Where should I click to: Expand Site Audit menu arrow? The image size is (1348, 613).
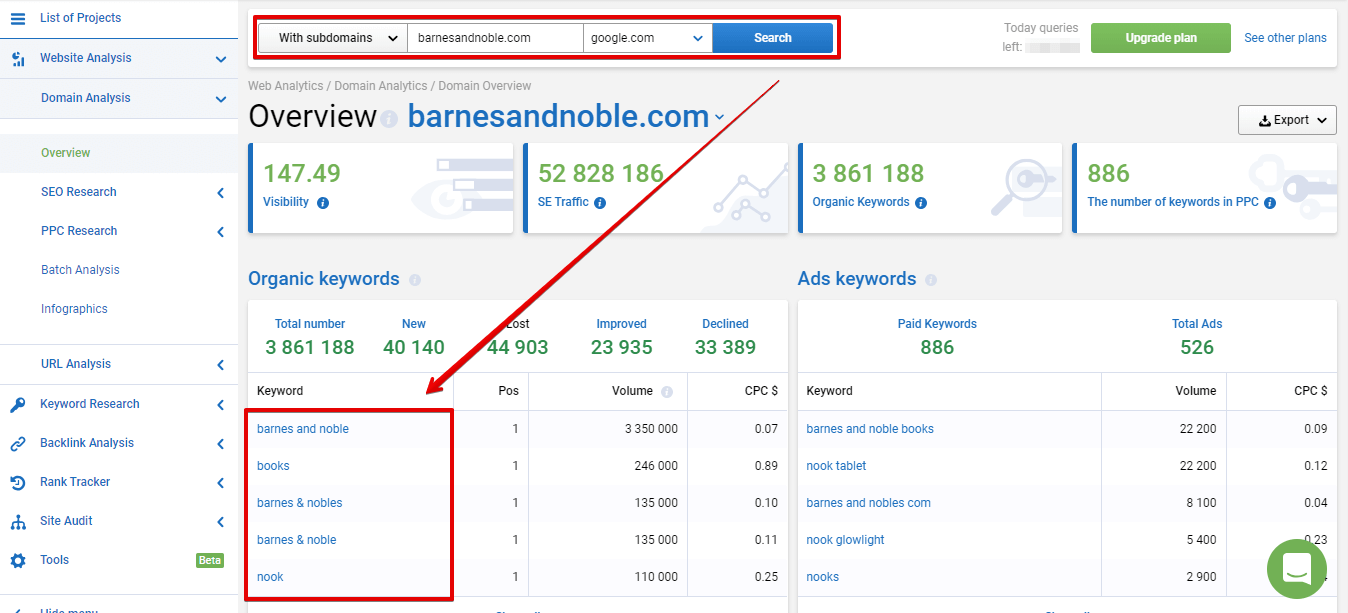coord(221,522)
